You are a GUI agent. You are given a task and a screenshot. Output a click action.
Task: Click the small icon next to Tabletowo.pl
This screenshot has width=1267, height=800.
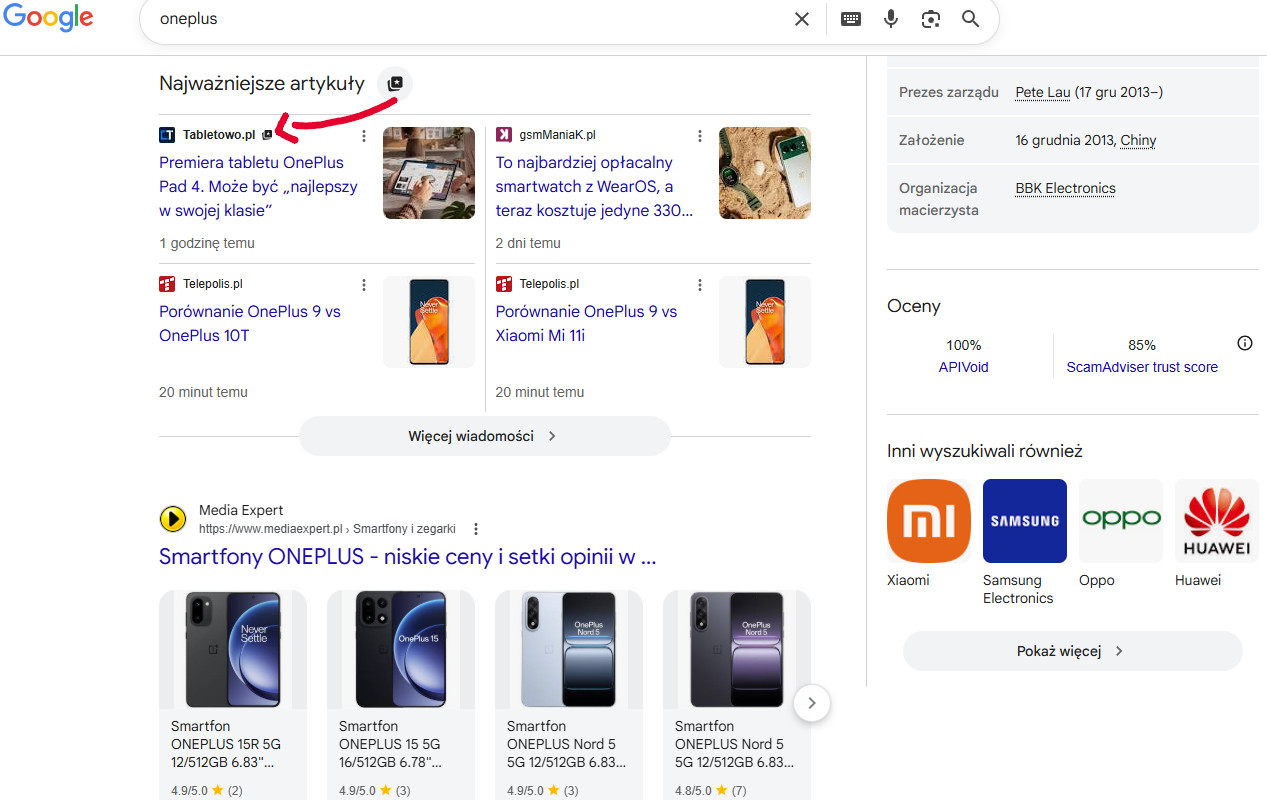click(267, 135)
